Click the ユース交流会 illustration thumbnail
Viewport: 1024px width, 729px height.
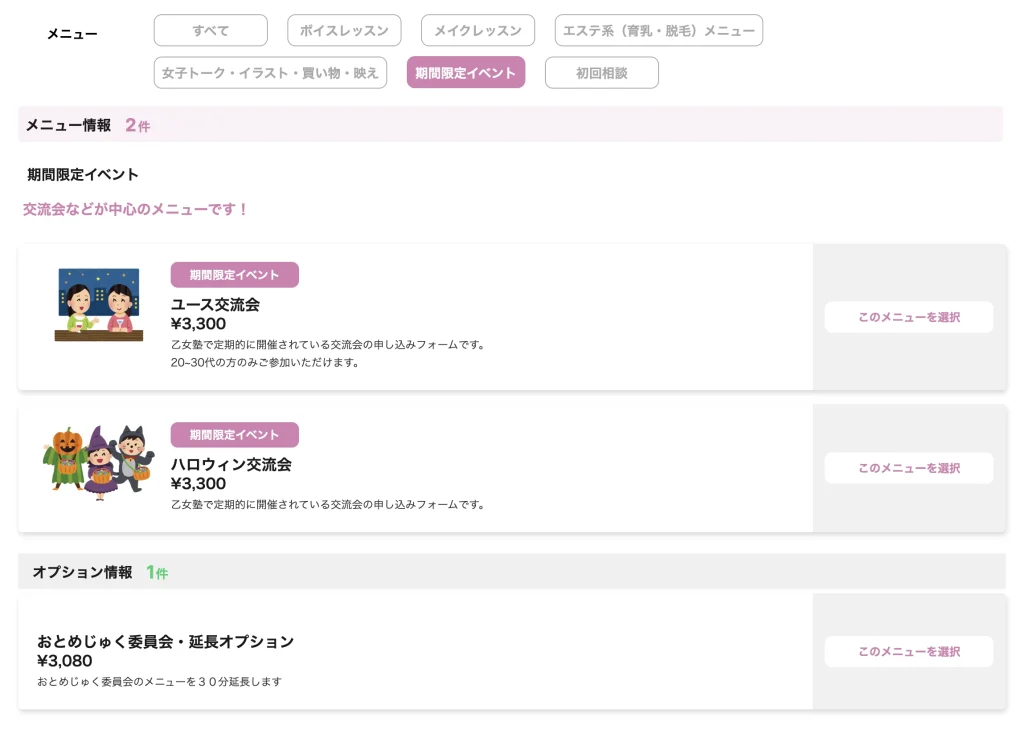[97, 305]
